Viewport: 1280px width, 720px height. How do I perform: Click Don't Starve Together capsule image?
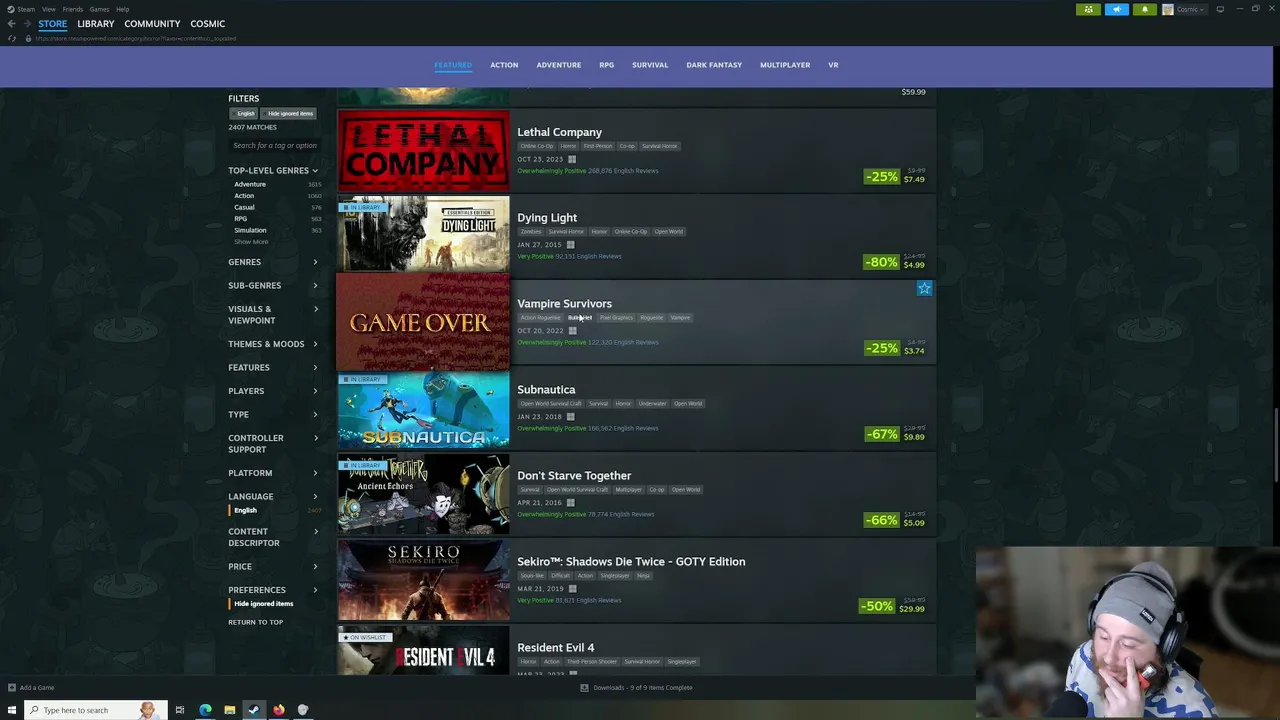[423, 494]
